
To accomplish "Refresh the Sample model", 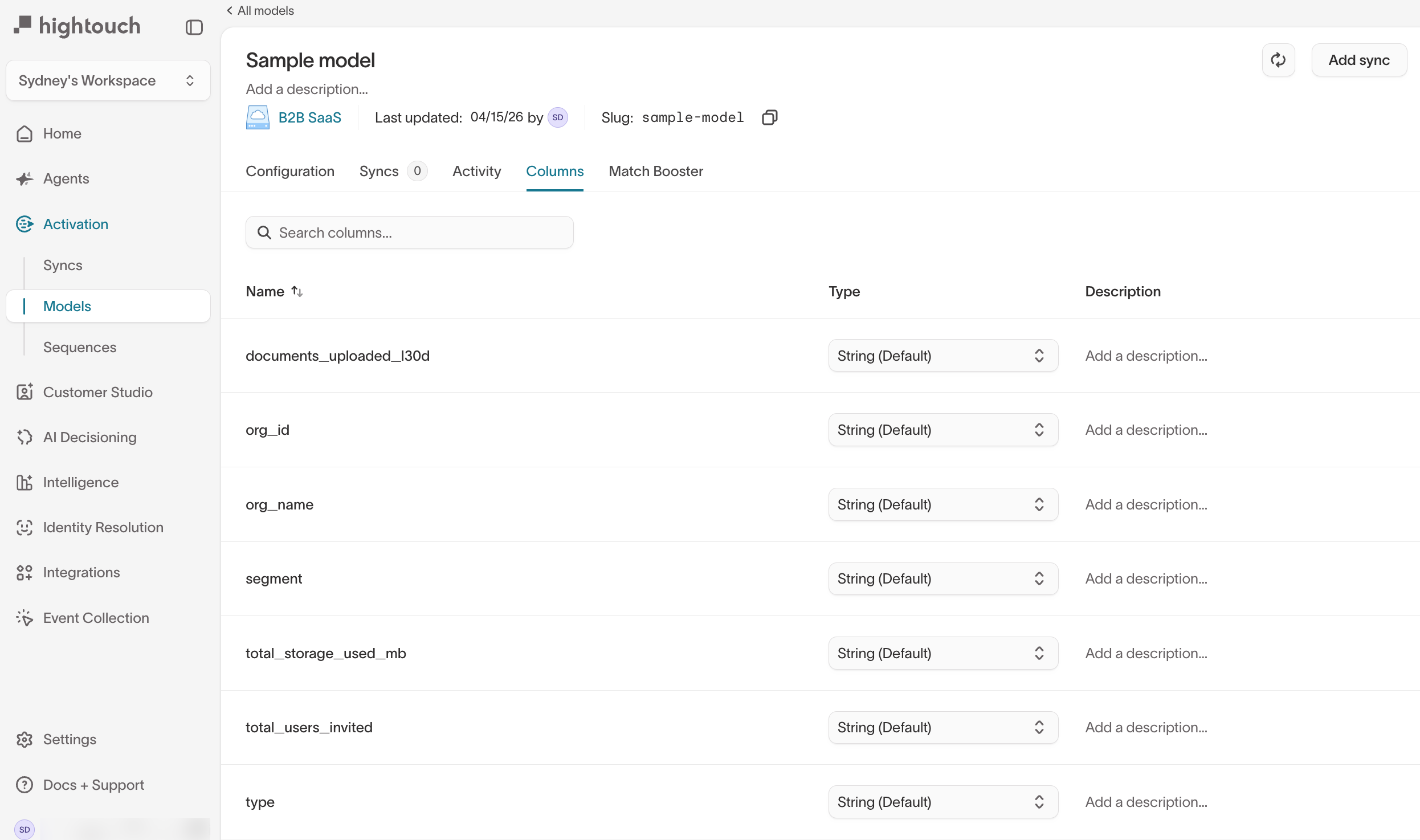I will [1278, 60].
